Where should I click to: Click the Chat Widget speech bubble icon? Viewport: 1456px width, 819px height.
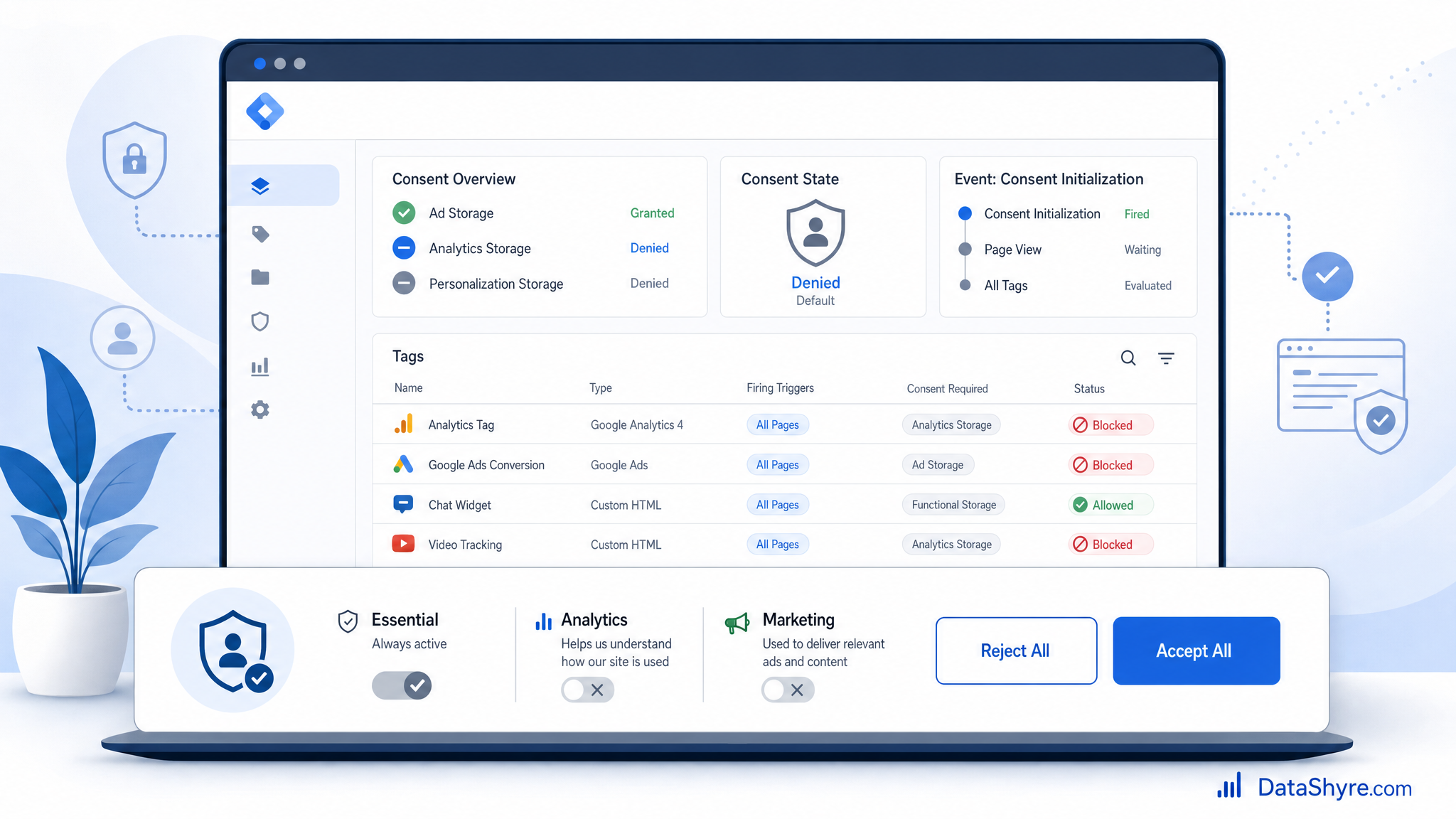click(x=403, y=504)
